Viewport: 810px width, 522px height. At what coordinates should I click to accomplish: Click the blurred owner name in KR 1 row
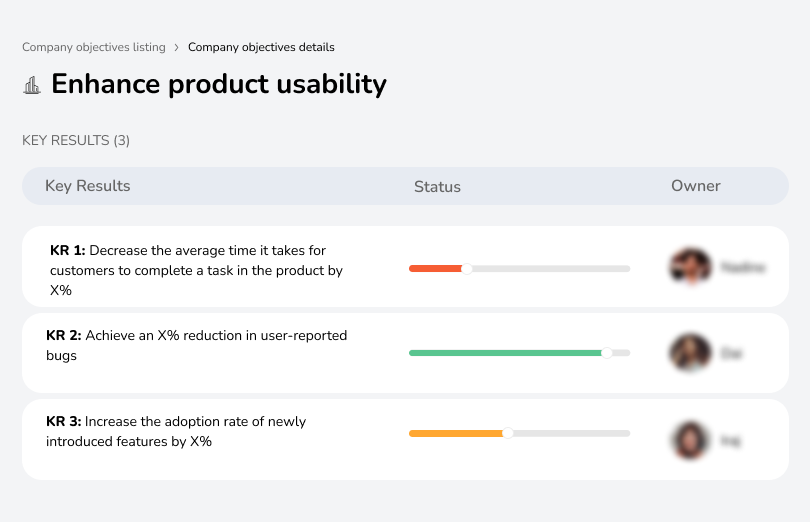743,267
